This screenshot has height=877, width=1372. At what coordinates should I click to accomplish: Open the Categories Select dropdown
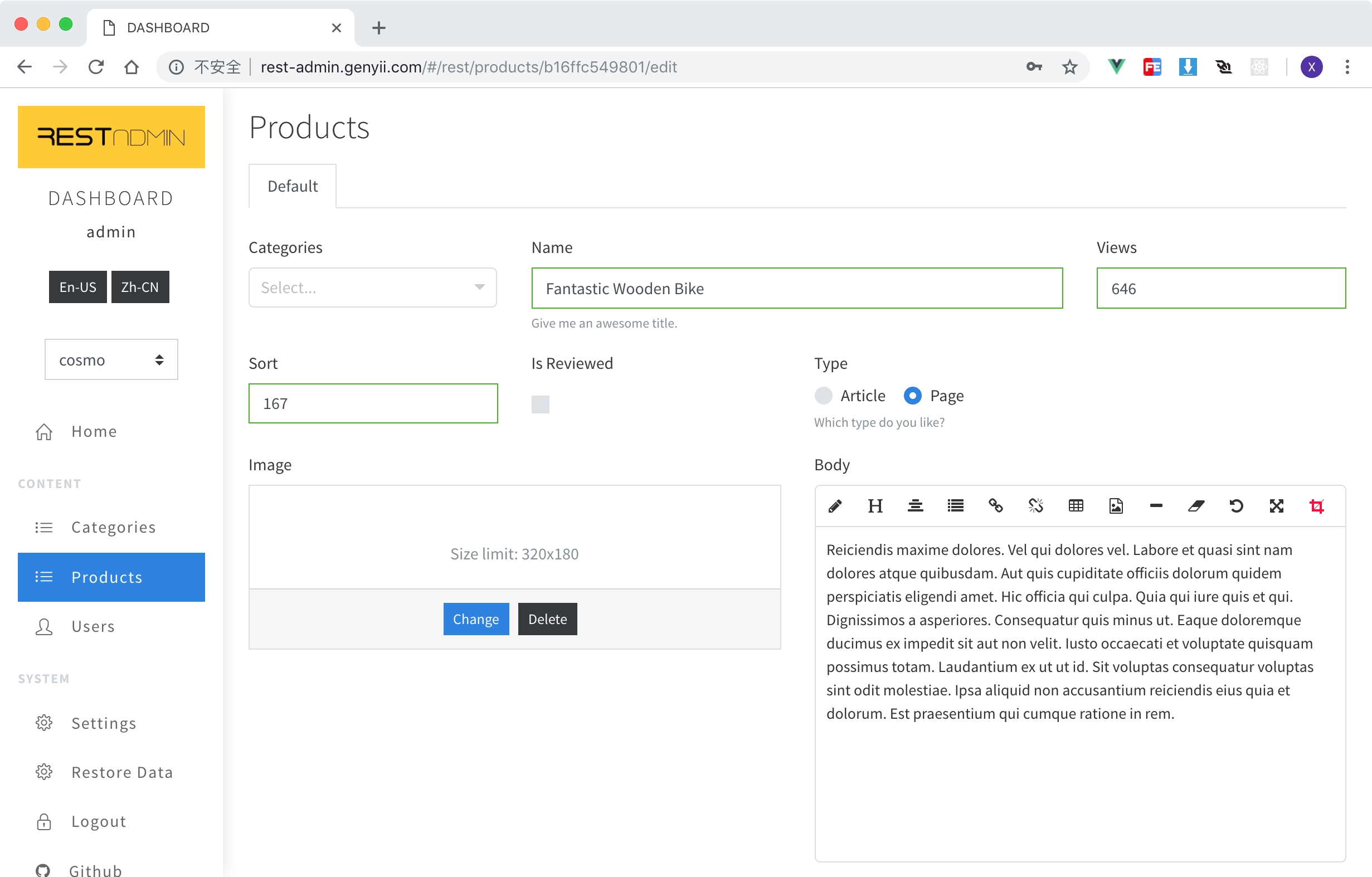point(372,288)
